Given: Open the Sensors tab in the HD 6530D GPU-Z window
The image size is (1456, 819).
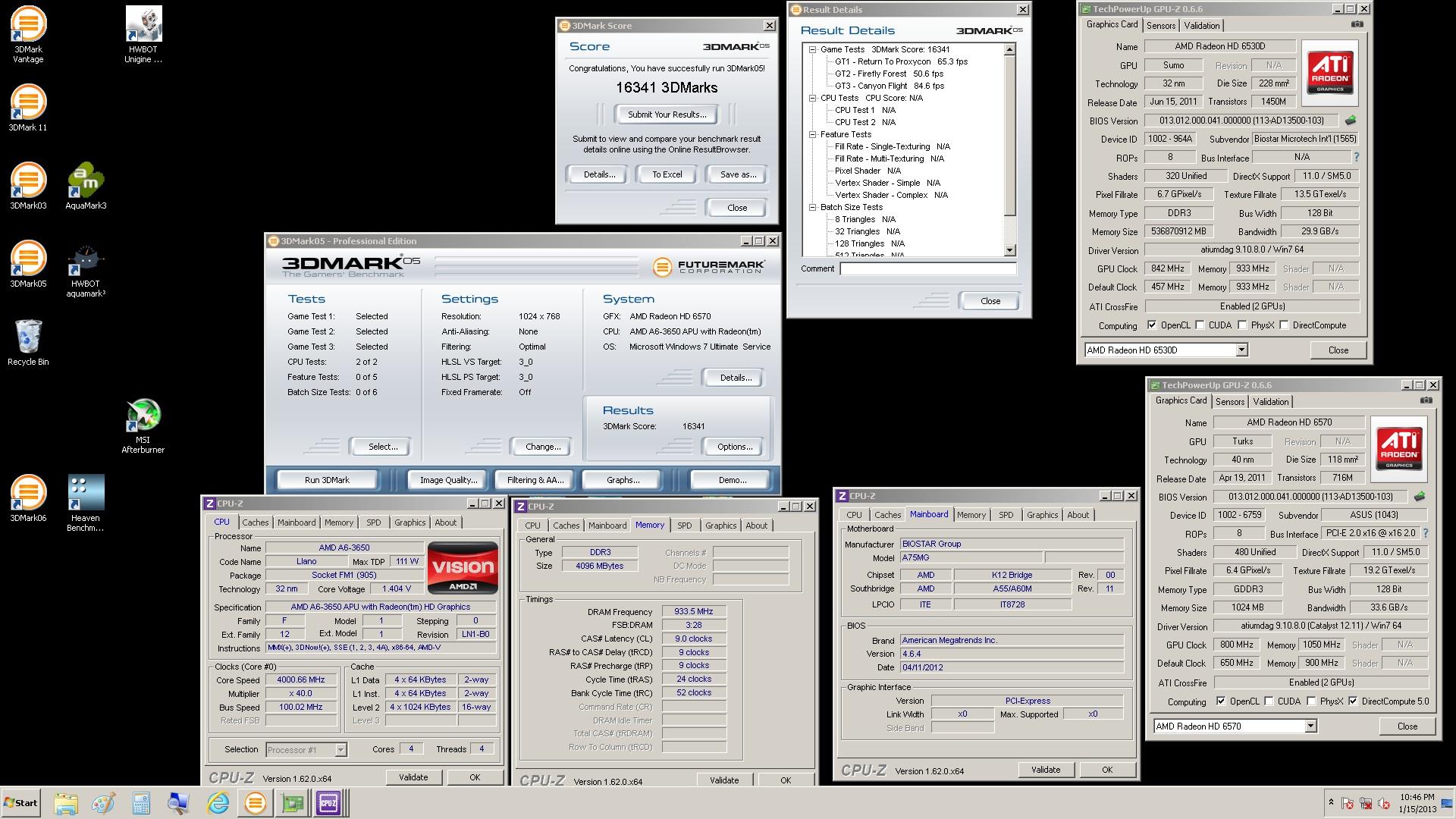Looking at the screenshot, I should 1161,25.
